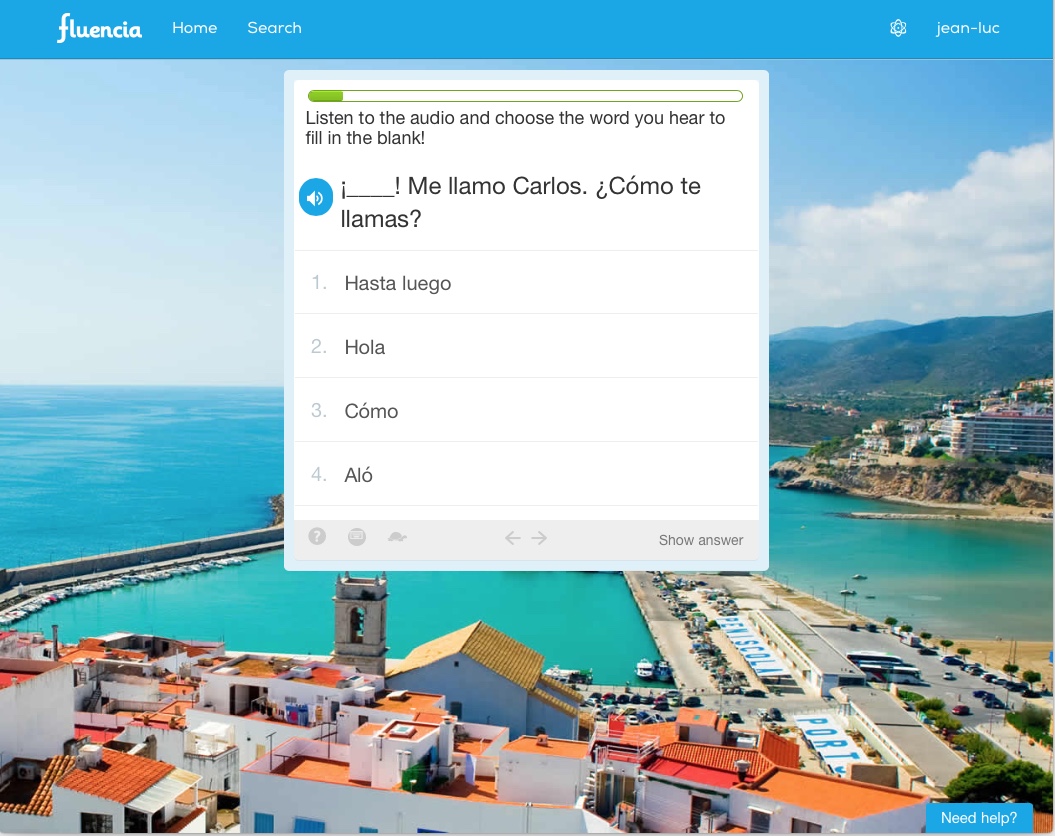Image resolution: width=1055 pixels, height=836 pixels.
Task: Choose answer 1, Hasta luego
Action: tap(398, 283)
